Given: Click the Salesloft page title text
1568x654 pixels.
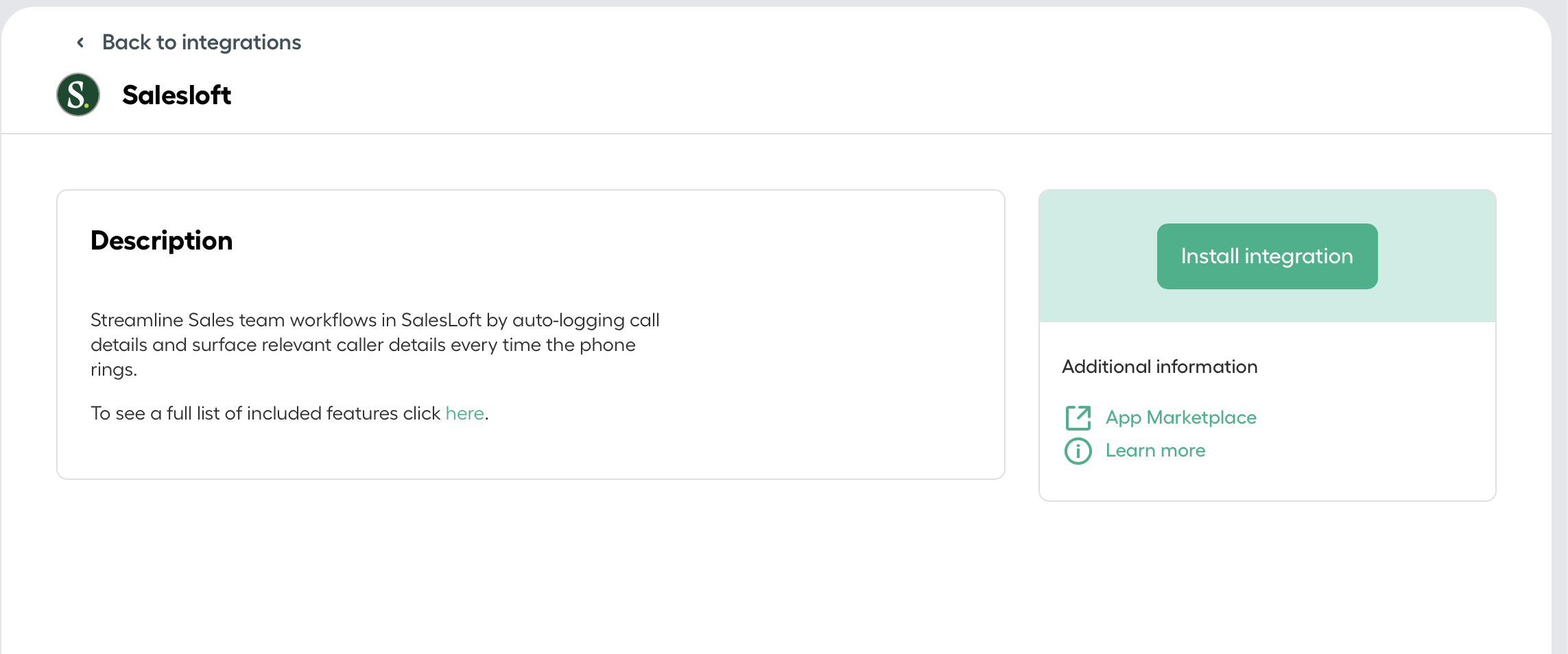Looking at the screenshot, I should pos(176,95).
